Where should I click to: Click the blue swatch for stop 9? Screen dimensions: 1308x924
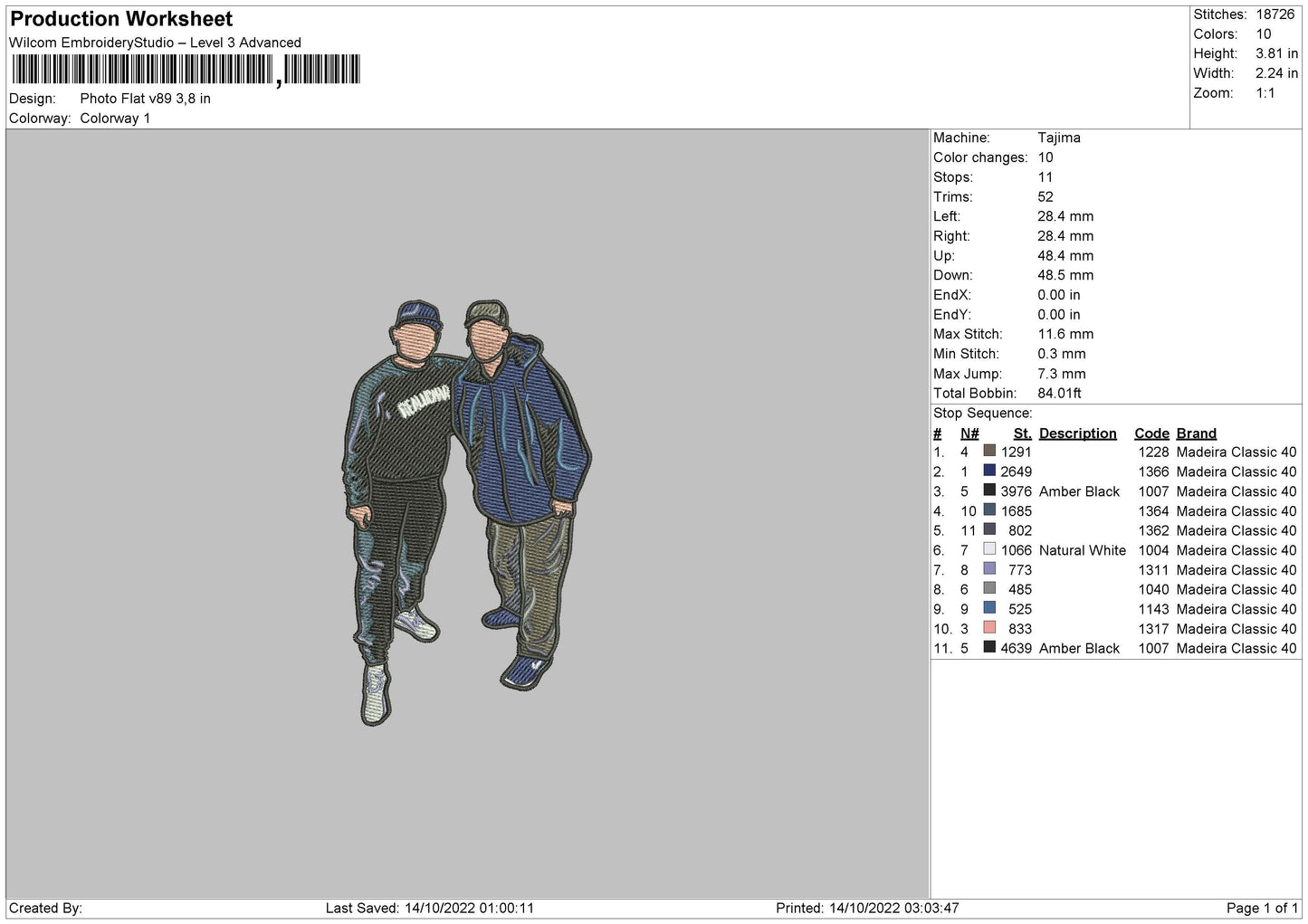pos(989,608)
